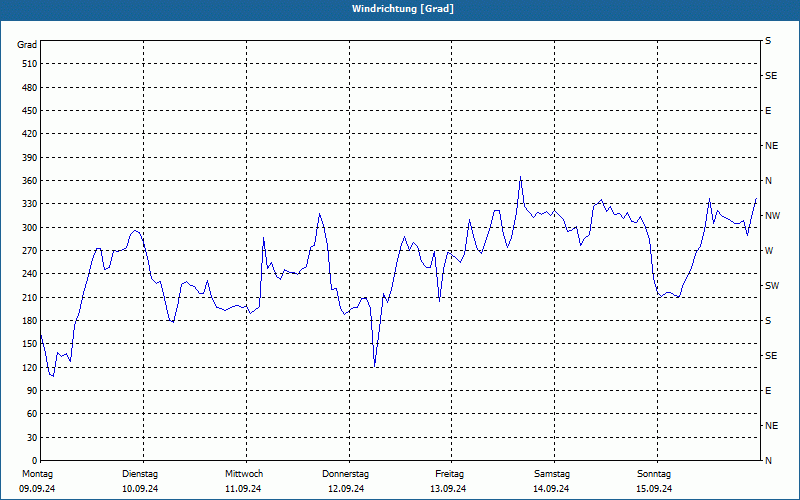
Task: Click the 'Freitag' day label
Action: tap(449, 474)
